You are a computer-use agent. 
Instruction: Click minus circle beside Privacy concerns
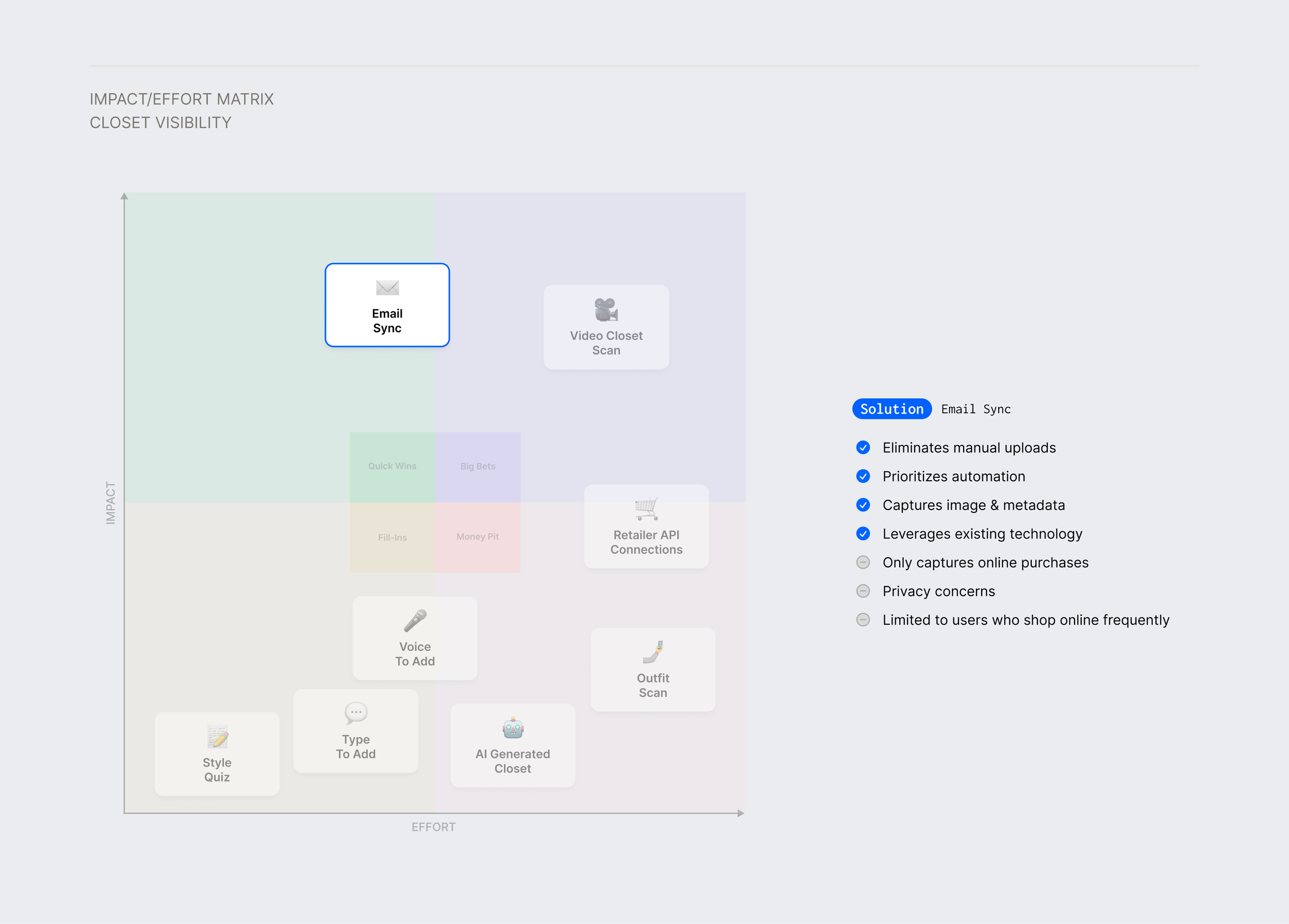tap(863, 591)
